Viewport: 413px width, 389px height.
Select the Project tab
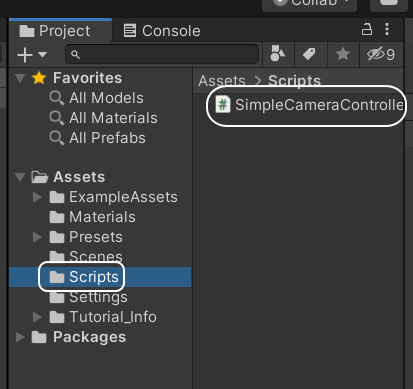(60, 31)
